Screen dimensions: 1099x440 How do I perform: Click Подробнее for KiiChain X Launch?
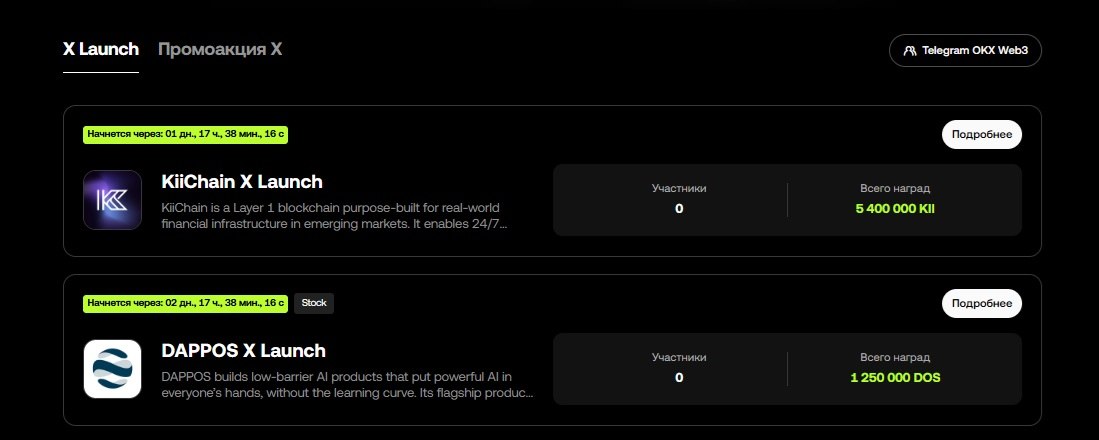point(981,135)
